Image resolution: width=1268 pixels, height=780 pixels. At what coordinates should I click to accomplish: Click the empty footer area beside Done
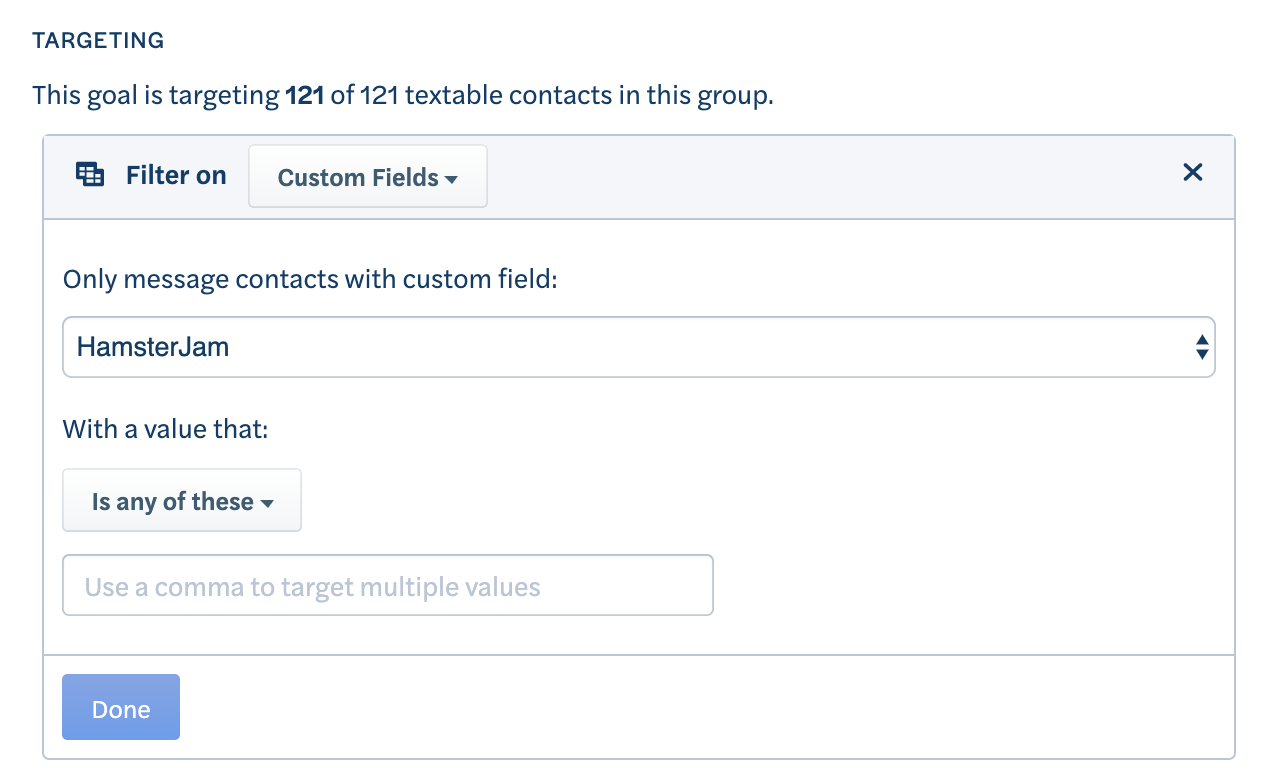(700, 707)
